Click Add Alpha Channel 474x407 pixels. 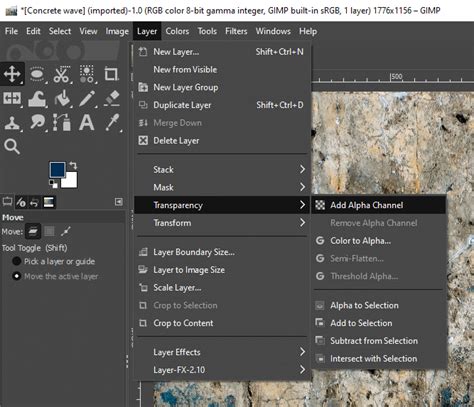379,205
